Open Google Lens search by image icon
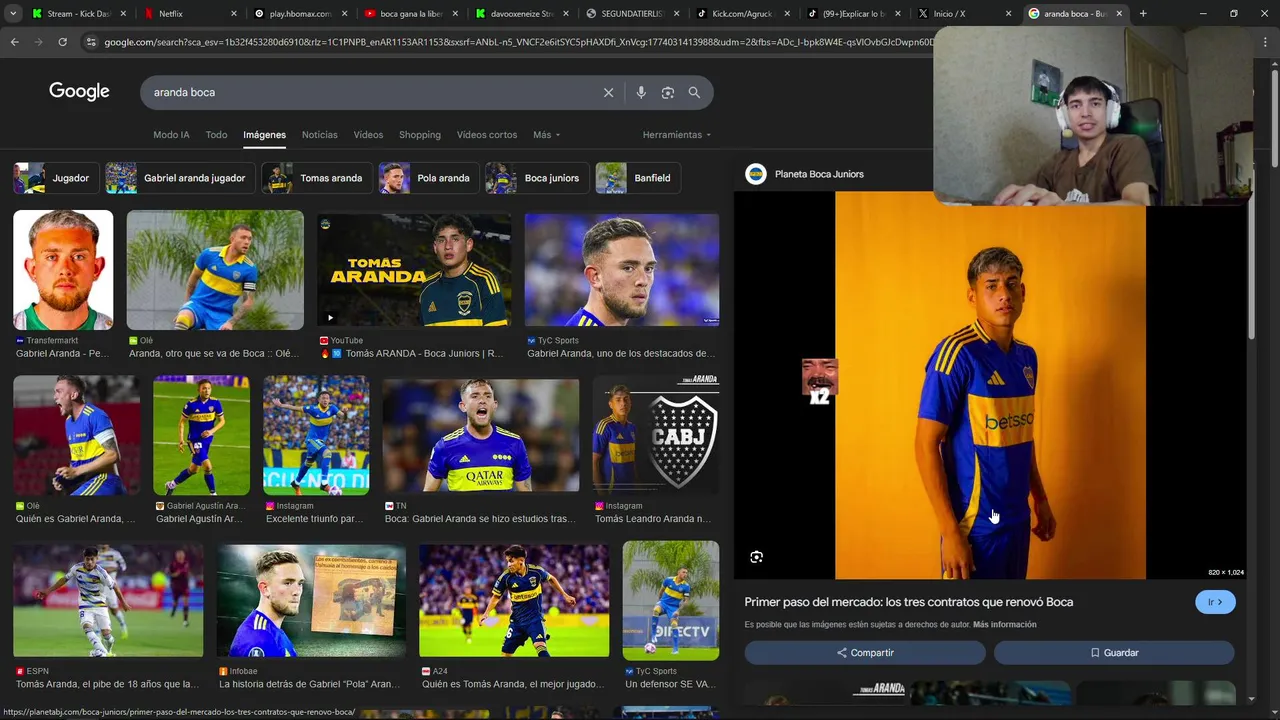 (x=667, y=92)
